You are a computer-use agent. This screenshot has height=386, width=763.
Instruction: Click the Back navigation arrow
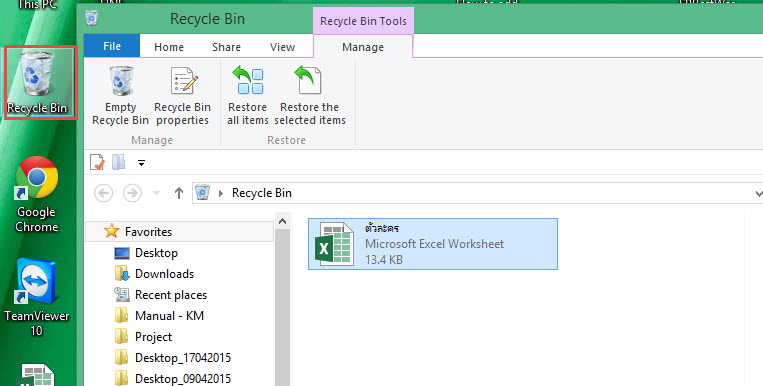[x=103, y=193]
